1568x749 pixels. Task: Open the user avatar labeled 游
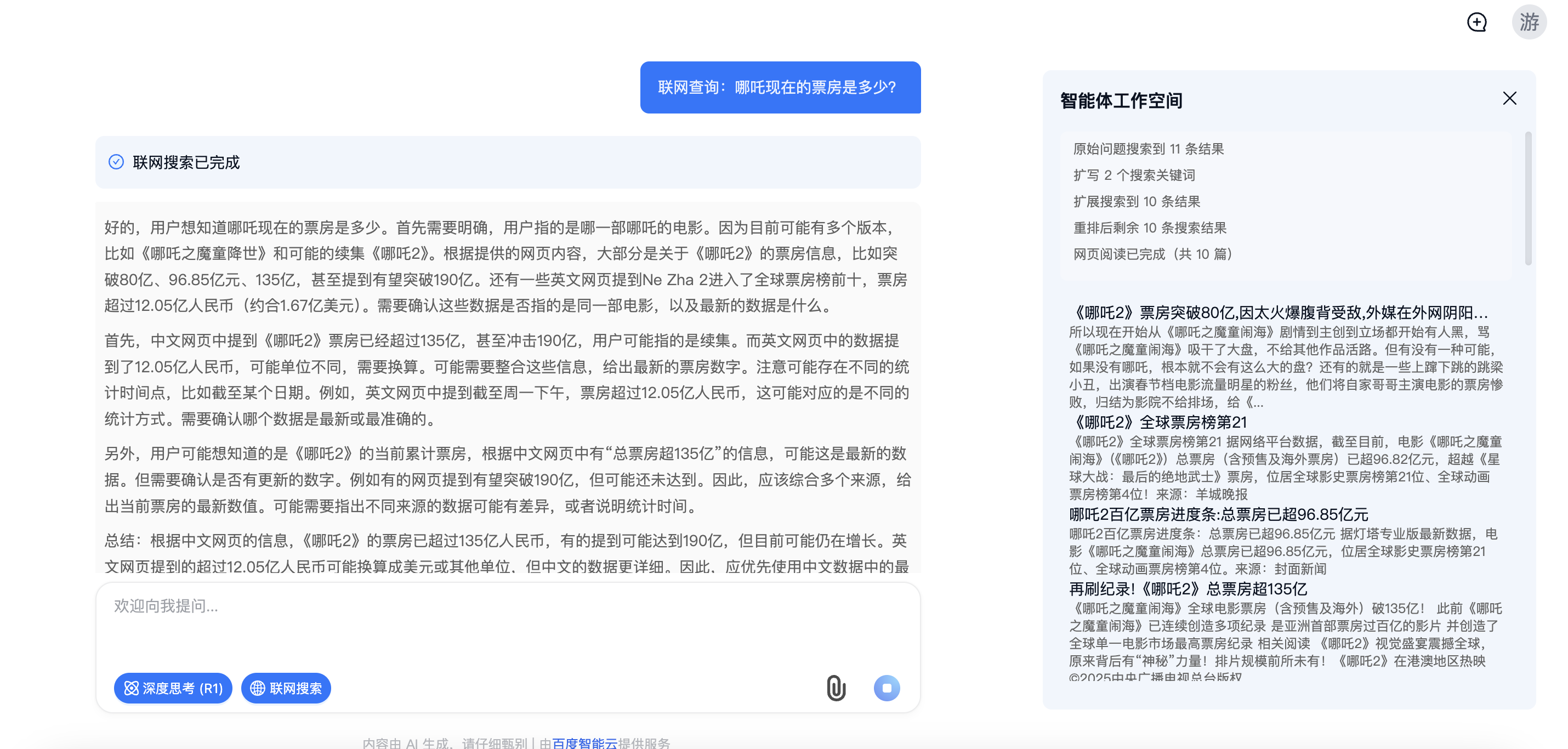[x=1529, y=22]
